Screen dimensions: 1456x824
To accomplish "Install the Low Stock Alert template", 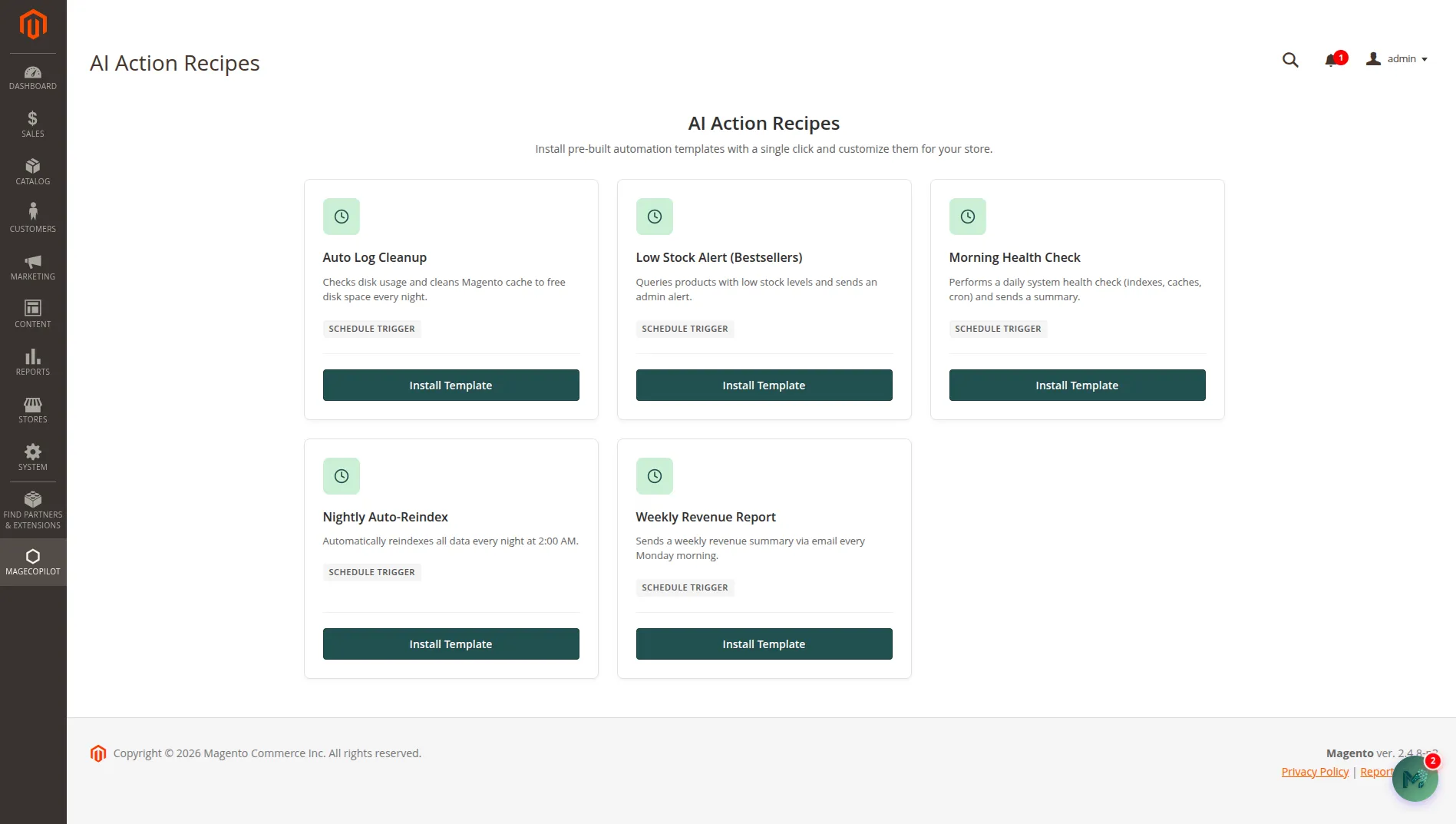I will click(x=764, y=386).
